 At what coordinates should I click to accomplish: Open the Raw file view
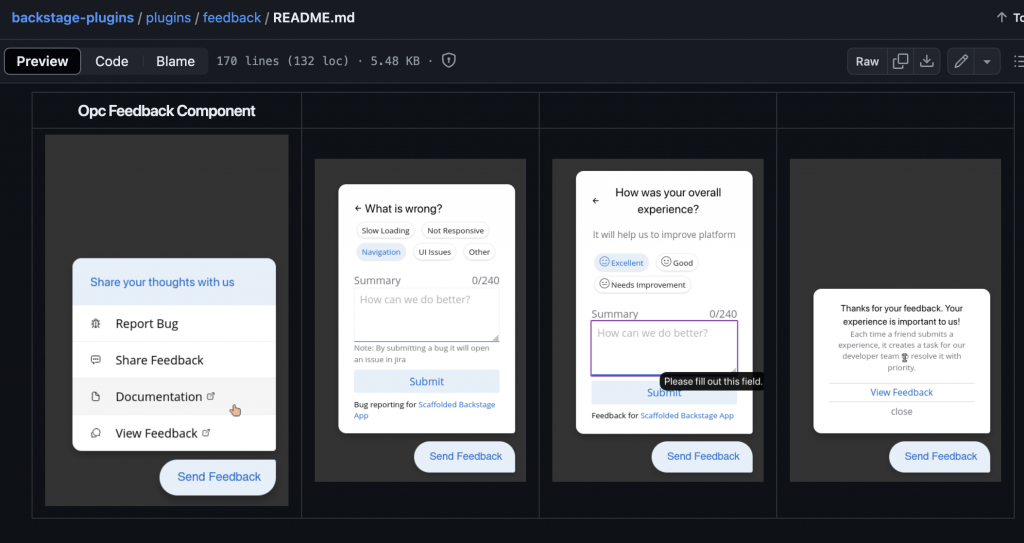pyautogui.click(x=867, y=61)
